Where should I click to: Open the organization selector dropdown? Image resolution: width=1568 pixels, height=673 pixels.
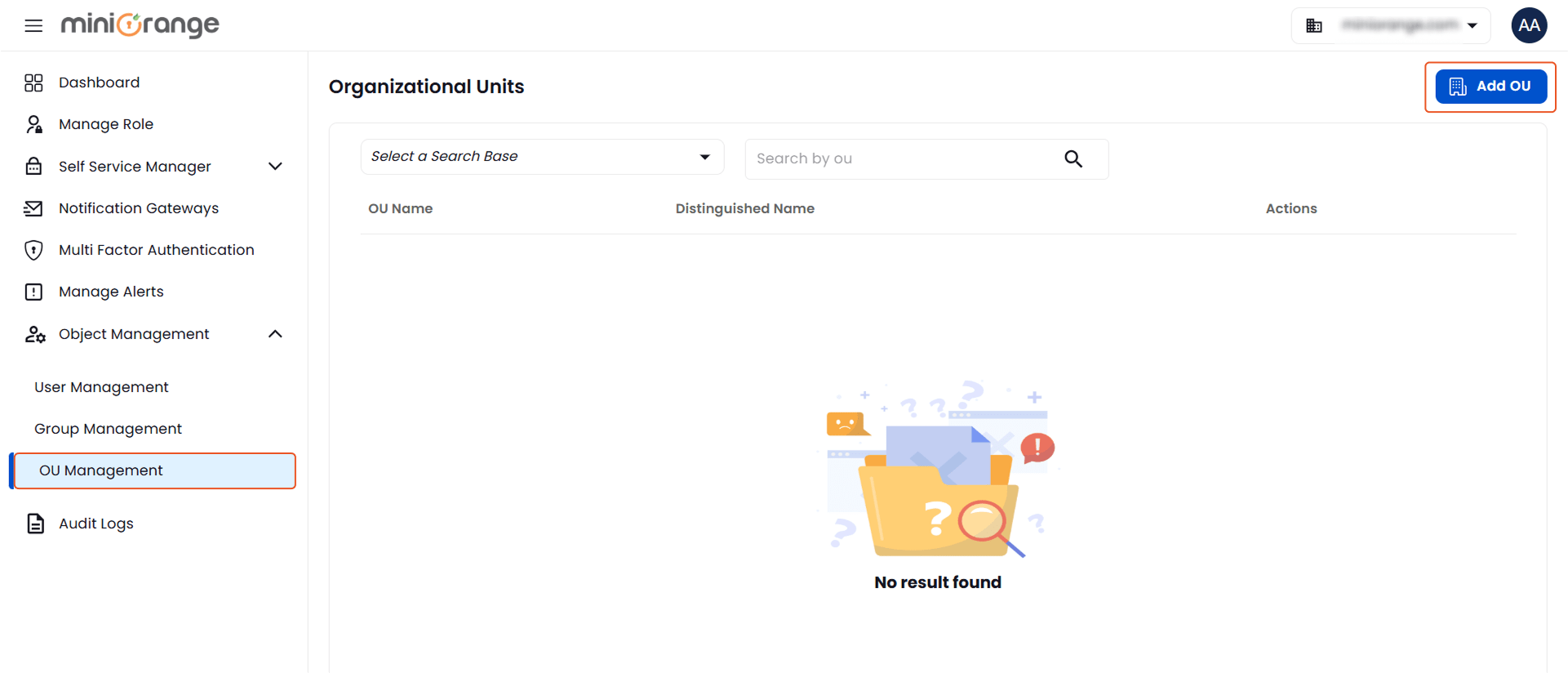[1391, 25]
